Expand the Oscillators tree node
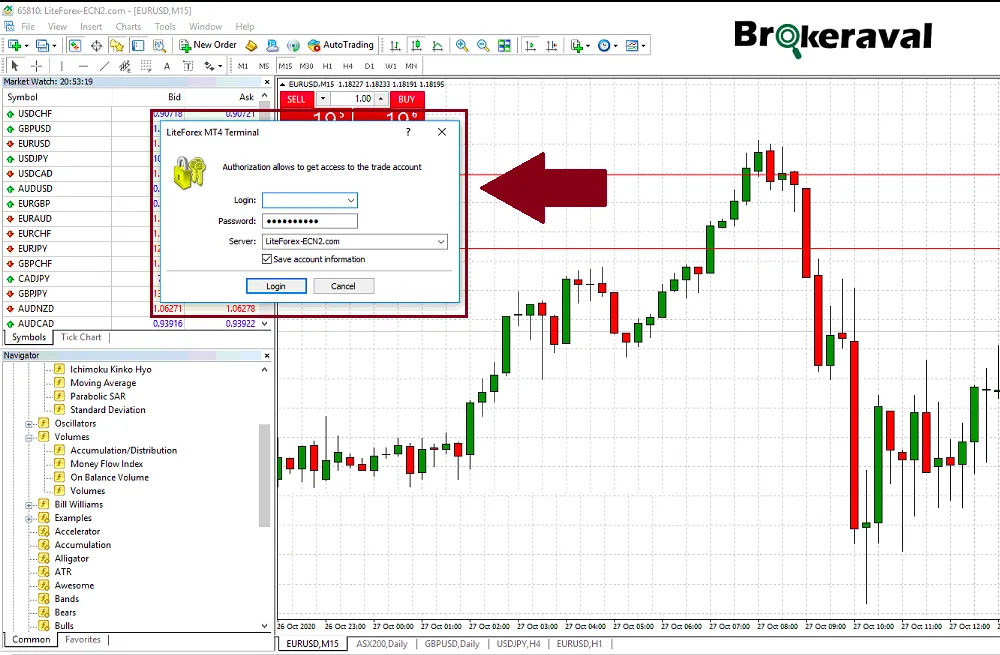 30,424
